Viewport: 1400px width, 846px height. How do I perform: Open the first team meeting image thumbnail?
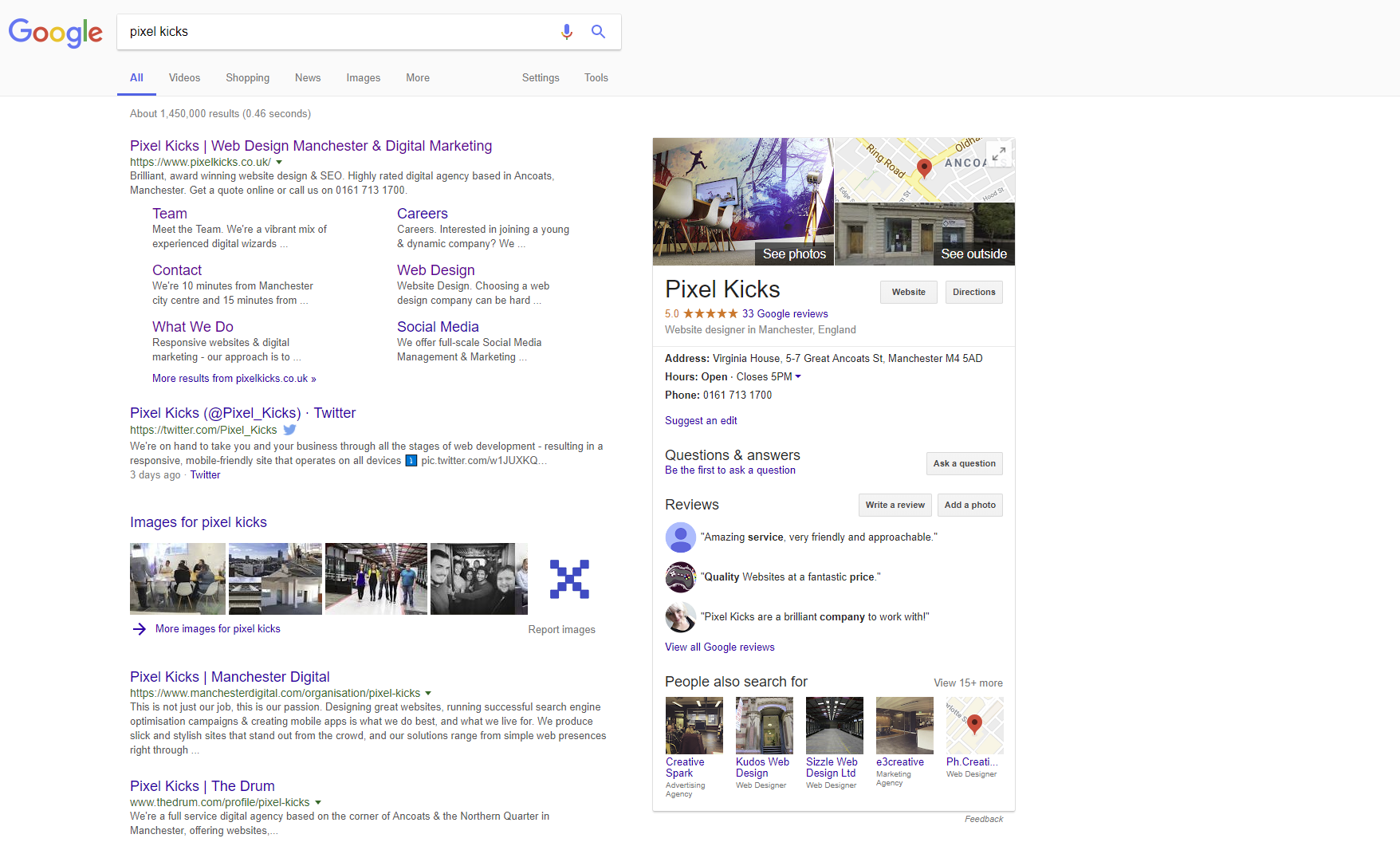[178, 579]
